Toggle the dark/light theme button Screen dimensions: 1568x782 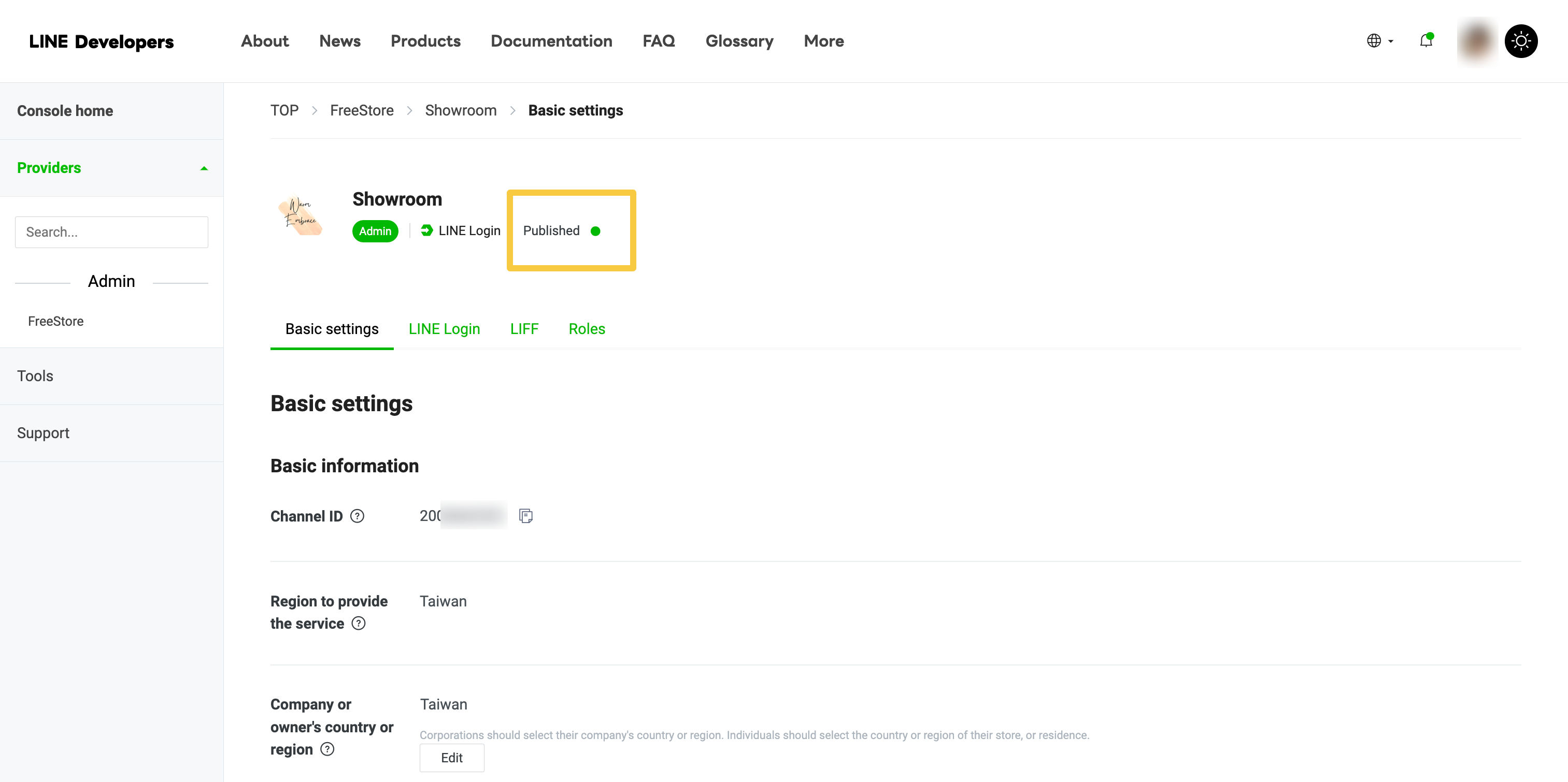coord(1520,41)
